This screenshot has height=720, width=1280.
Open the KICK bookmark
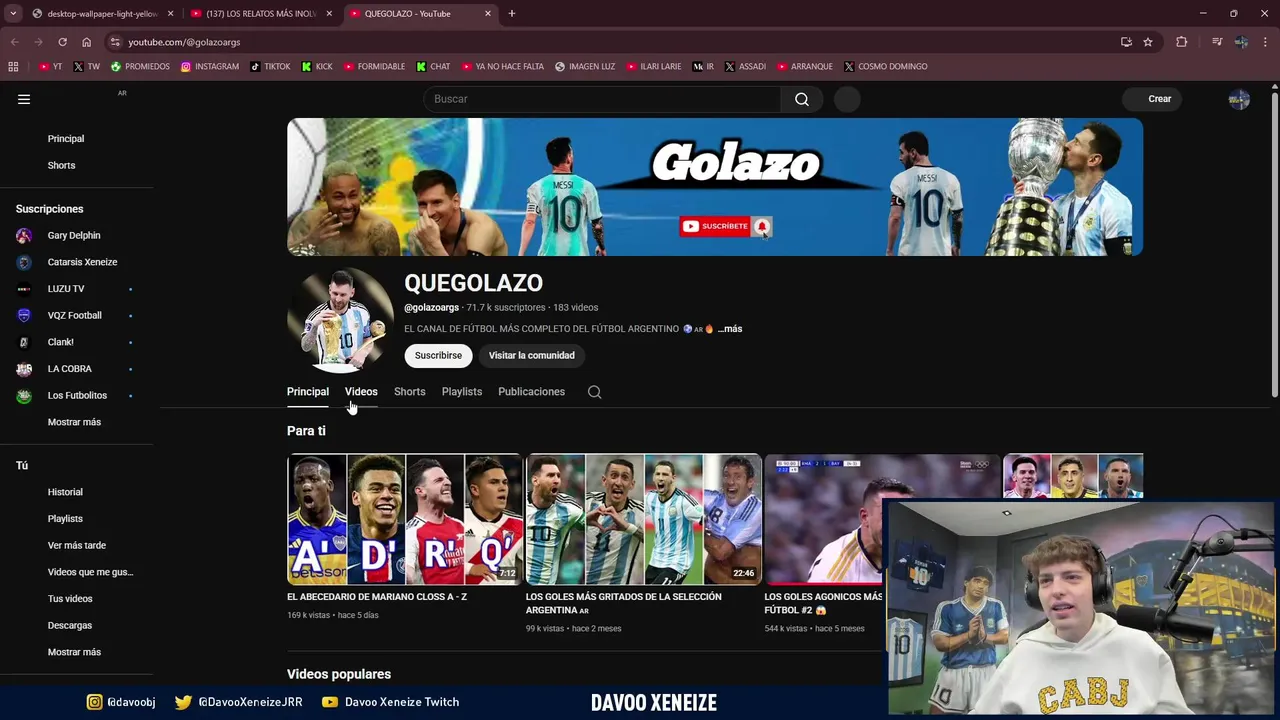pyautogui.click(x=317, y=66)
